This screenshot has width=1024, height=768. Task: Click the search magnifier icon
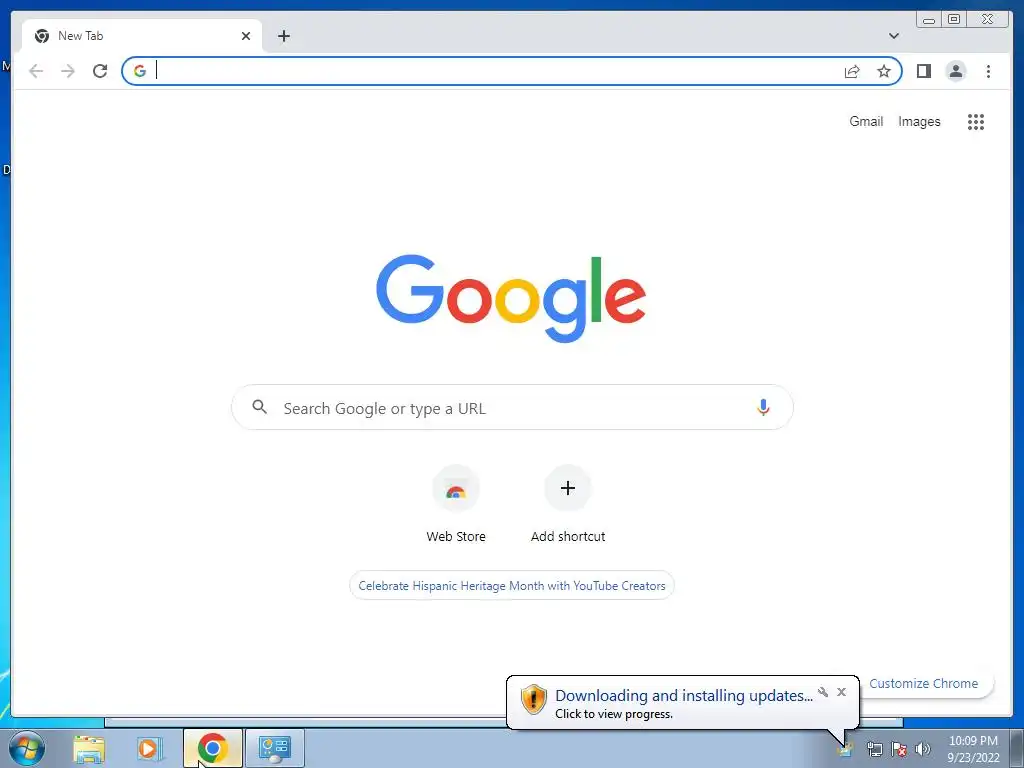point(259,408)
